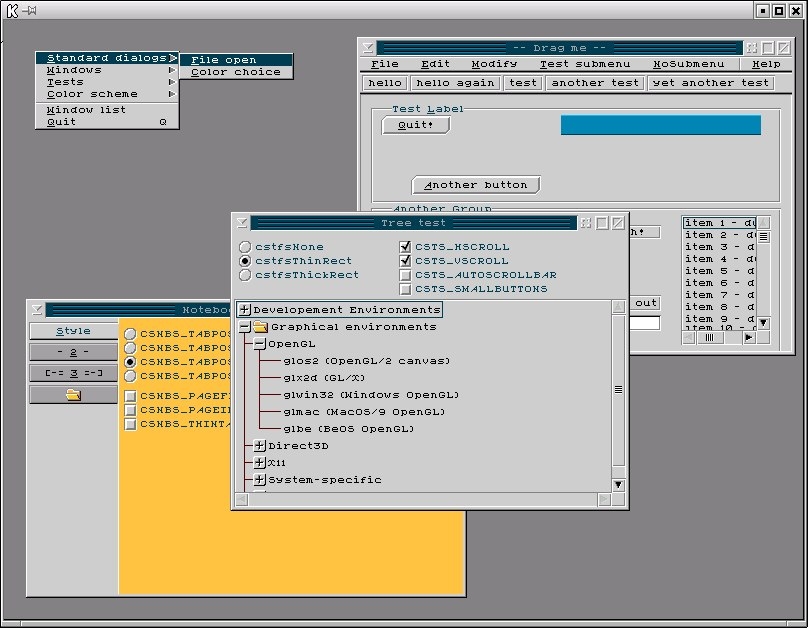Open the Drag me window system menu icon
Screen dimensions: 808x628
coord(368,48)
